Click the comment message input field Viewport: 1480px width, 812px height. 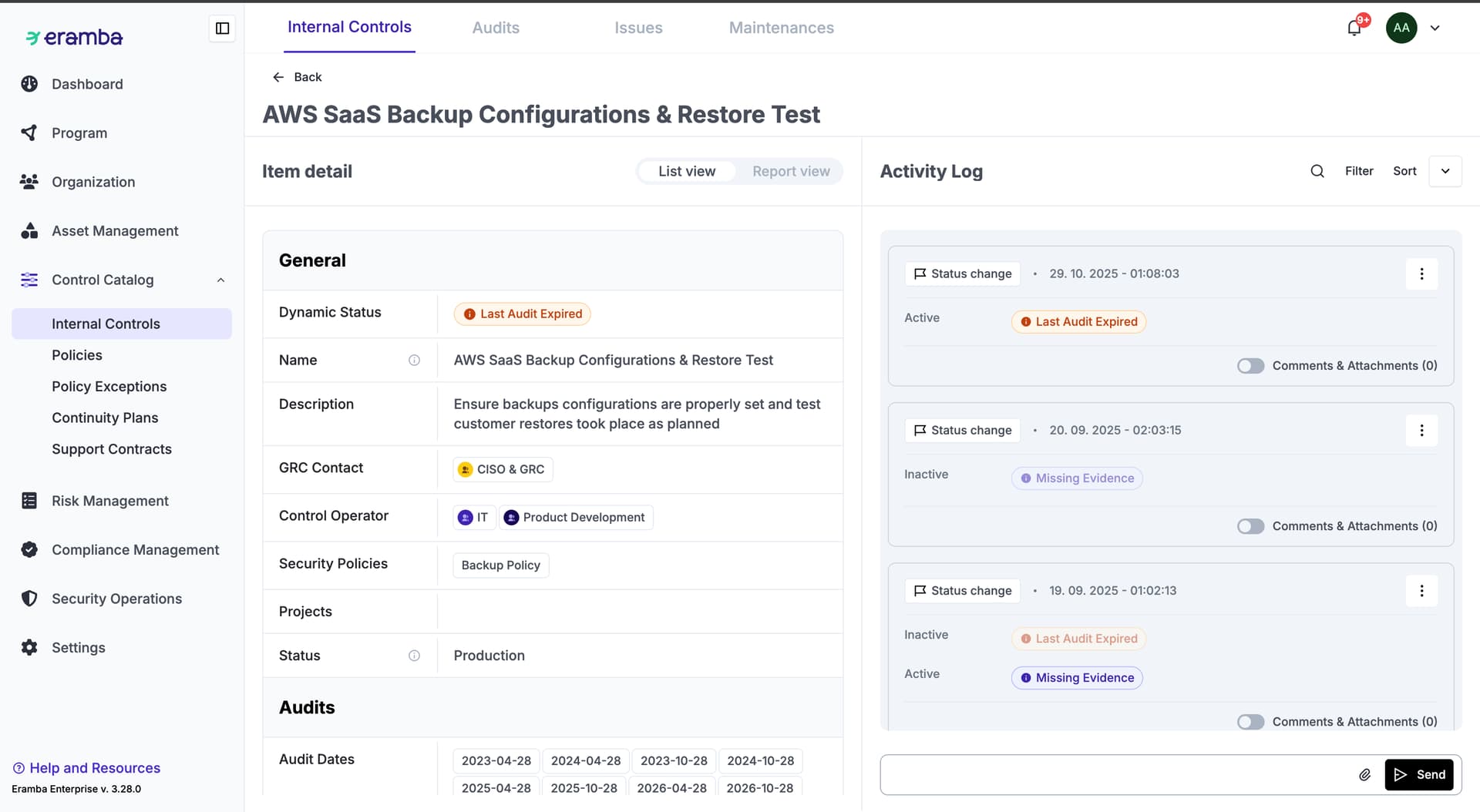1118,774
